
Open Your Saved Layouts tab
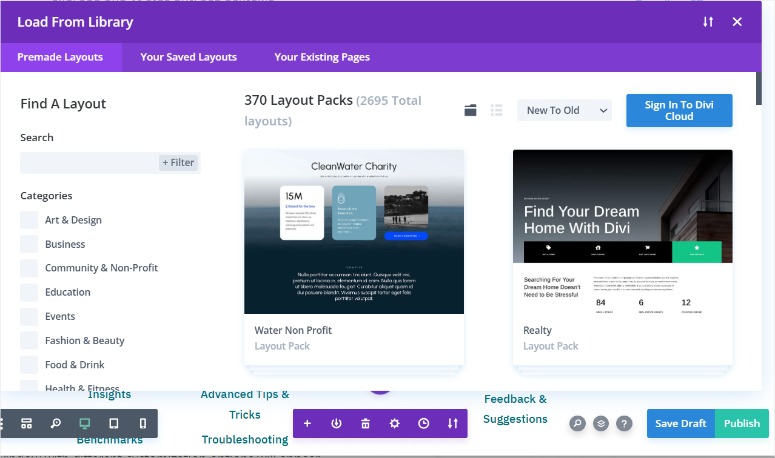(189, 57)
